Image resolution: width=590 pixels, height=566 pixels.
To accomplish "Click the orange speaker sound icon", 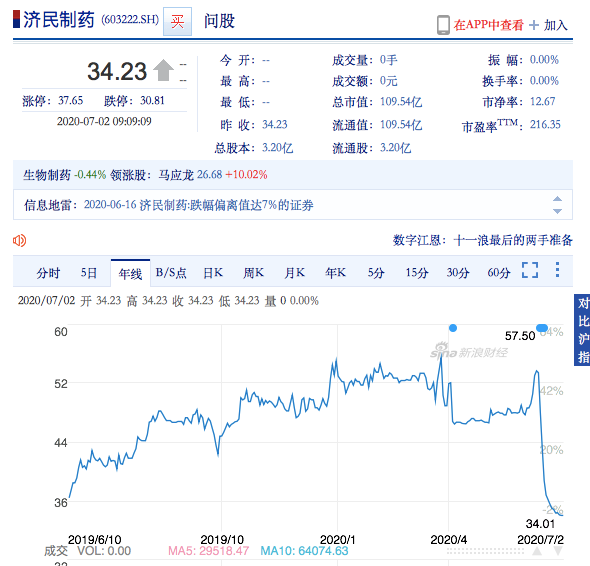I will coord(19,240).
